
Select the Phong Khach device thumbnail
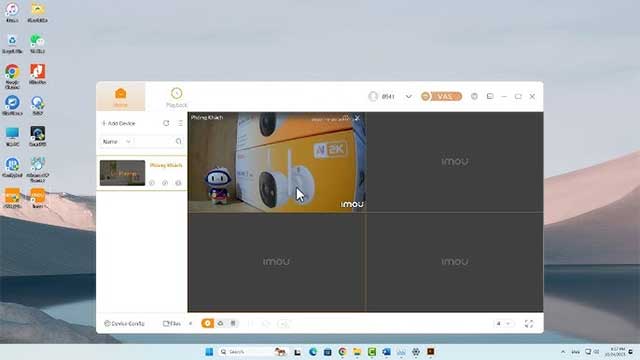pyautogui.click(x=122, y=173)
